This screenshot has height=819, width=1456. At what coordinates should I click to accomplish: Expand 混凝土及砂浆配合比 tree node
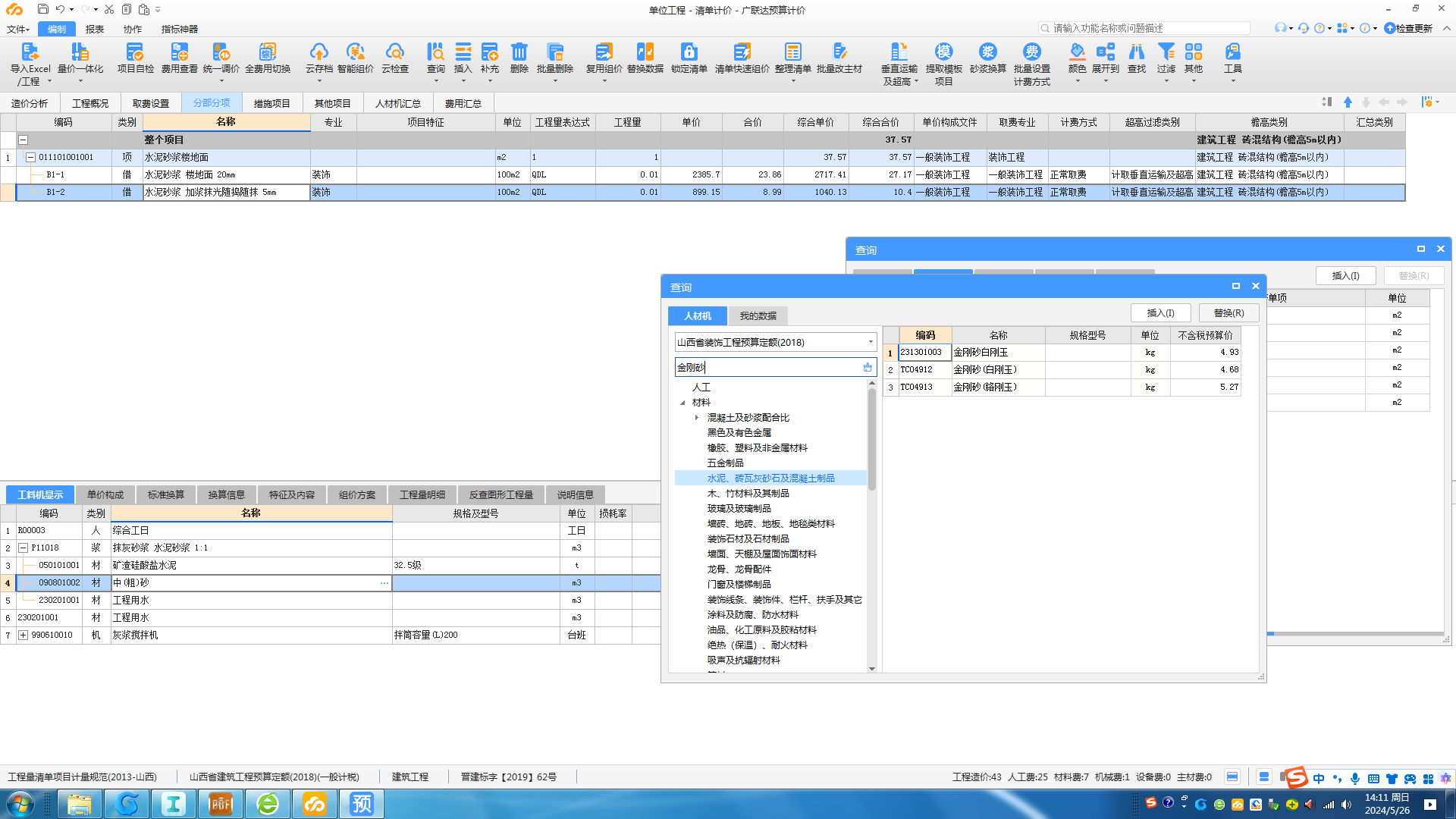[697, 418]
